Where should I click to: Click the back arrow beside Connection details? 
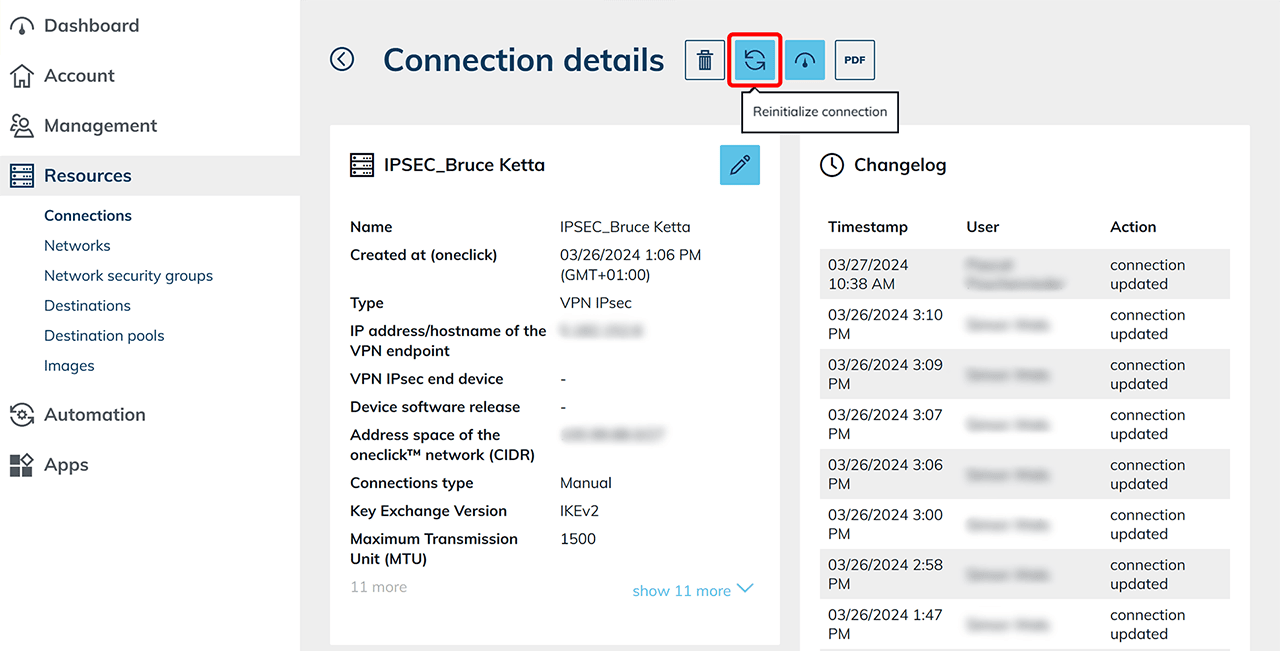coord(342,60)
